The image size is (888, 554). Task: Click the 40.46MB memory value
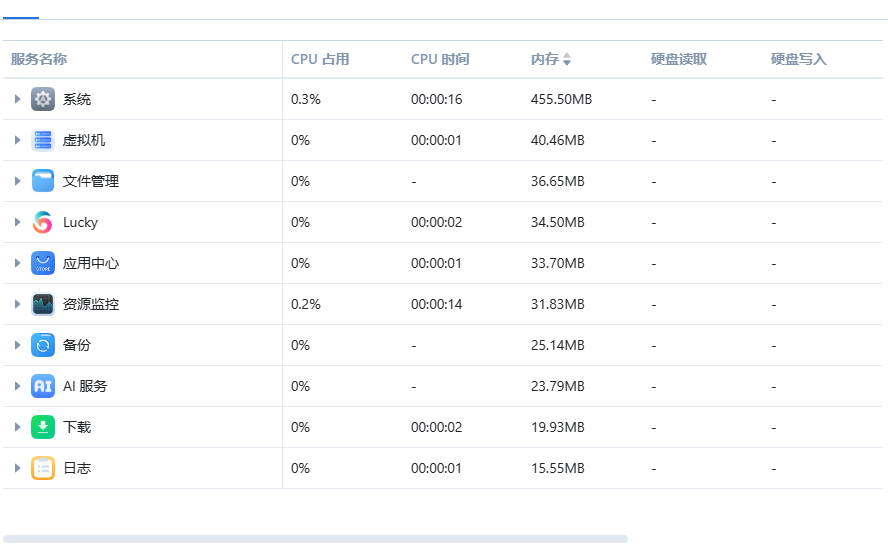pos(557,140)
